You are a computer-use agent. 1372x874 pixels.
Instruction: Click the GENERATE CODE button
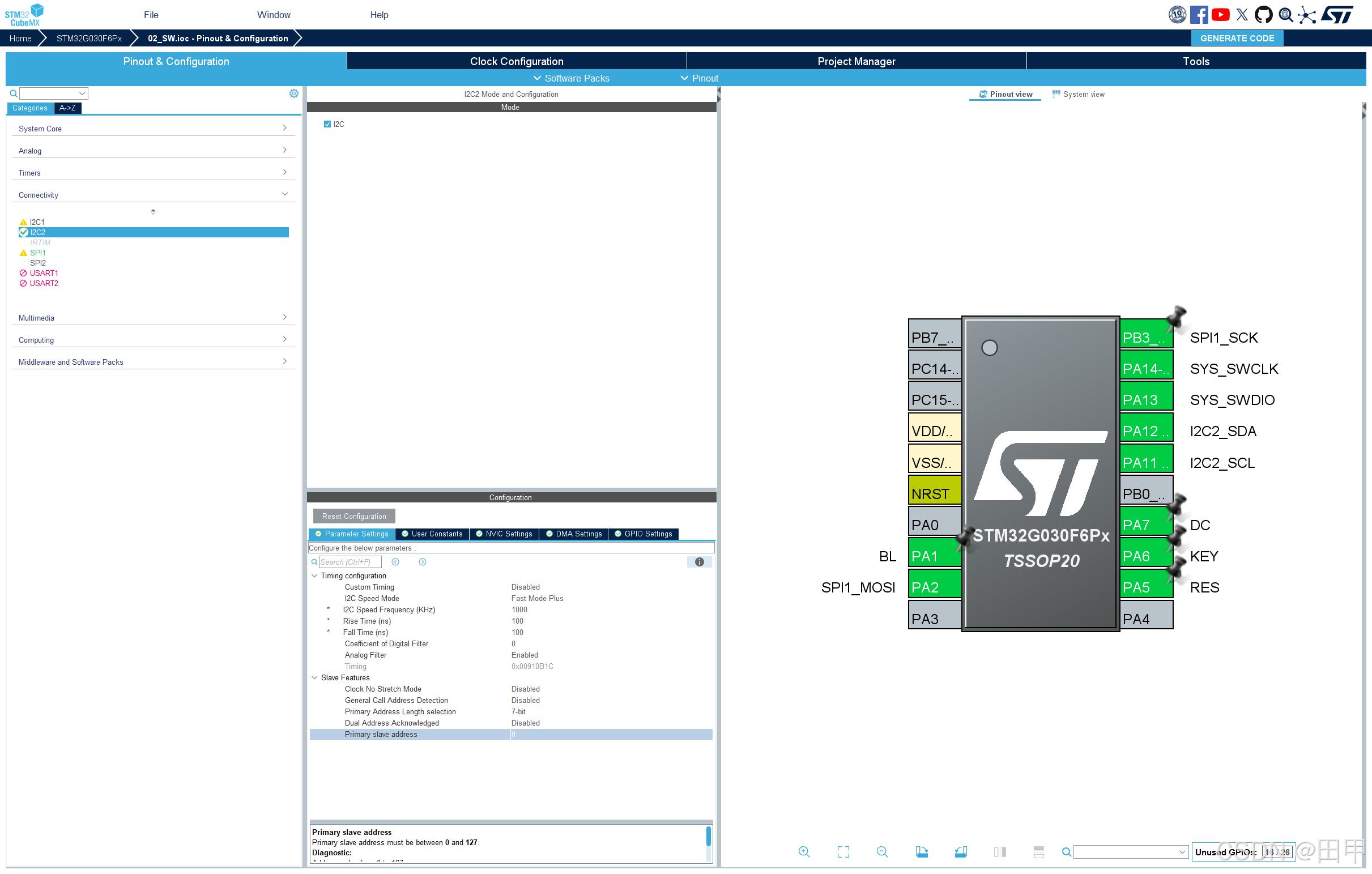pos(1237,38)
